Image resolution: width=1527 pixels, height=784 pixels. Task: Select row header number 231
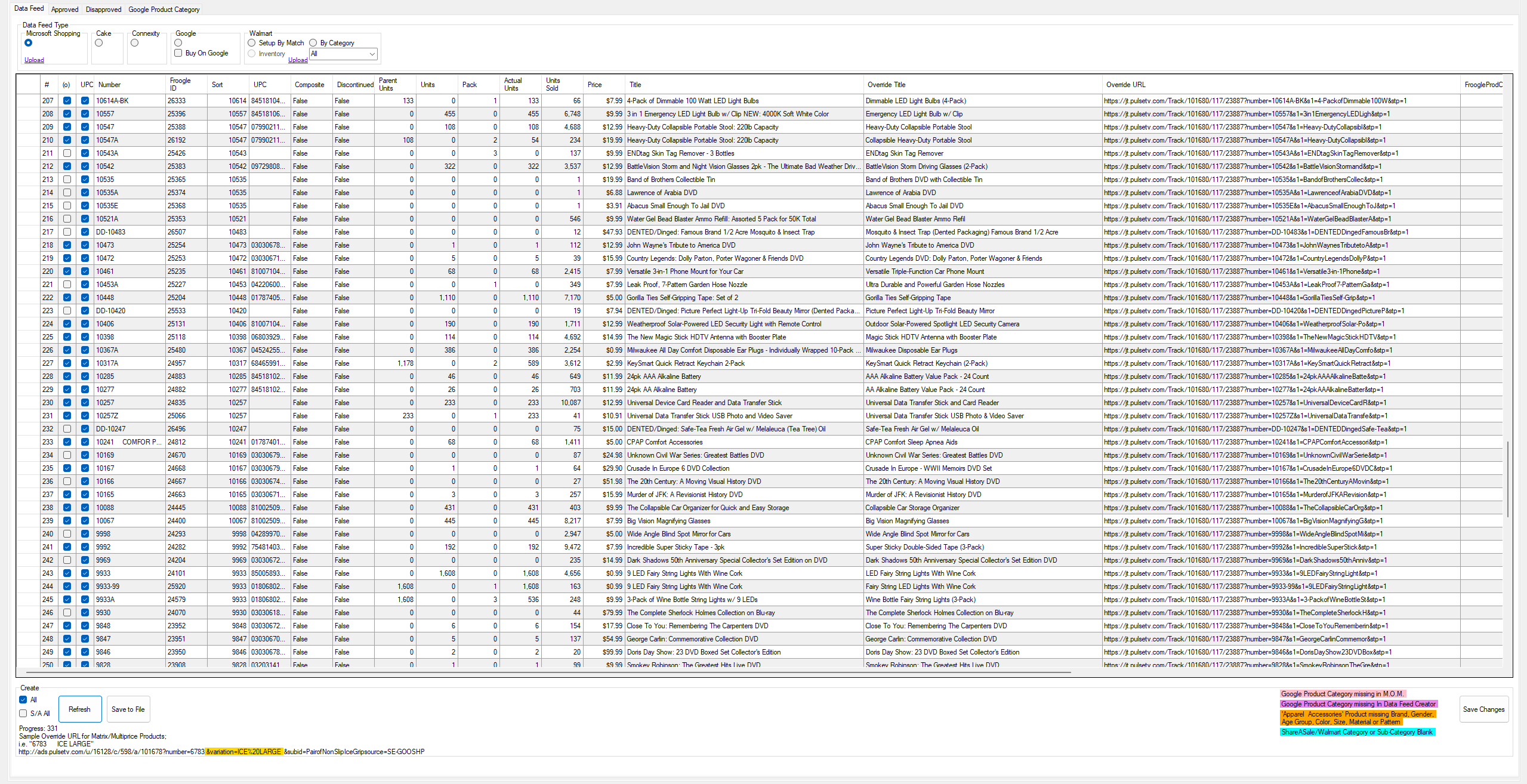pyautogui.click(x=48, y=416)
